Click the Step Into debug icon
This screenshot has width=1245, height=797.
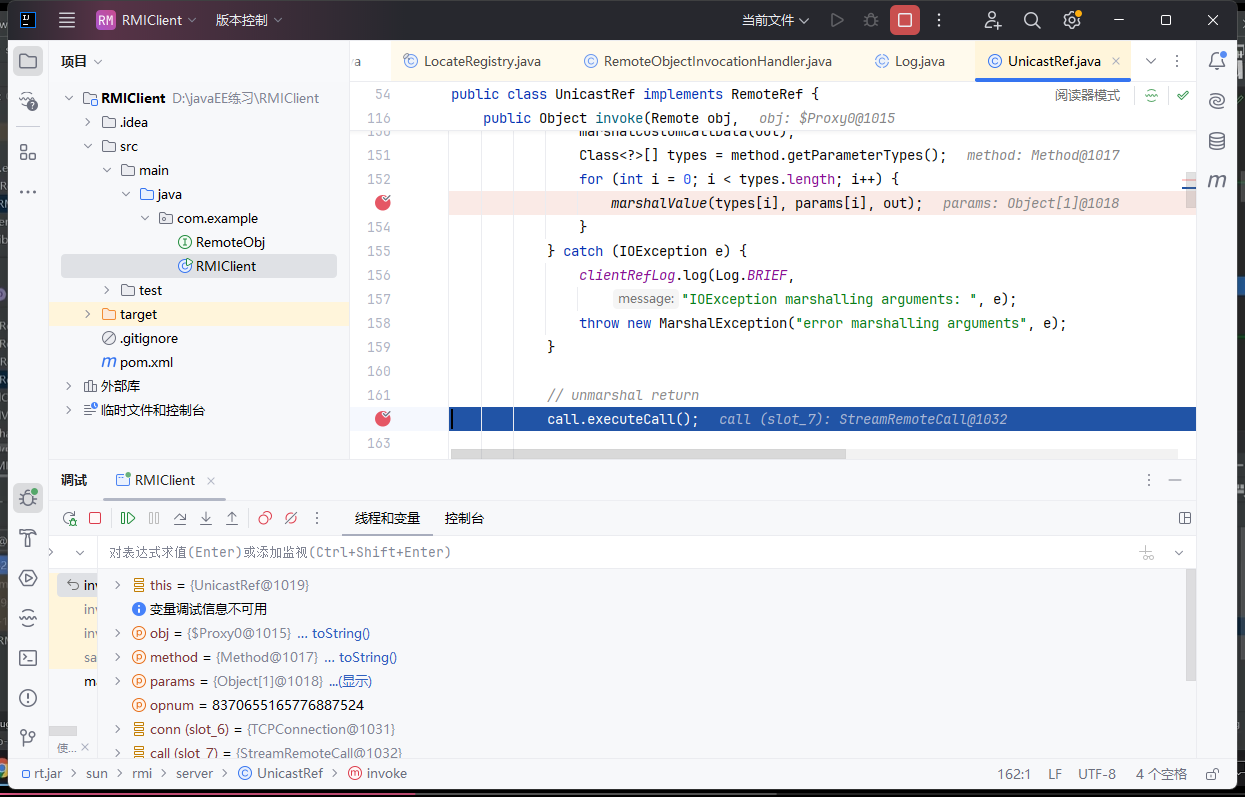tap(206, 518)
